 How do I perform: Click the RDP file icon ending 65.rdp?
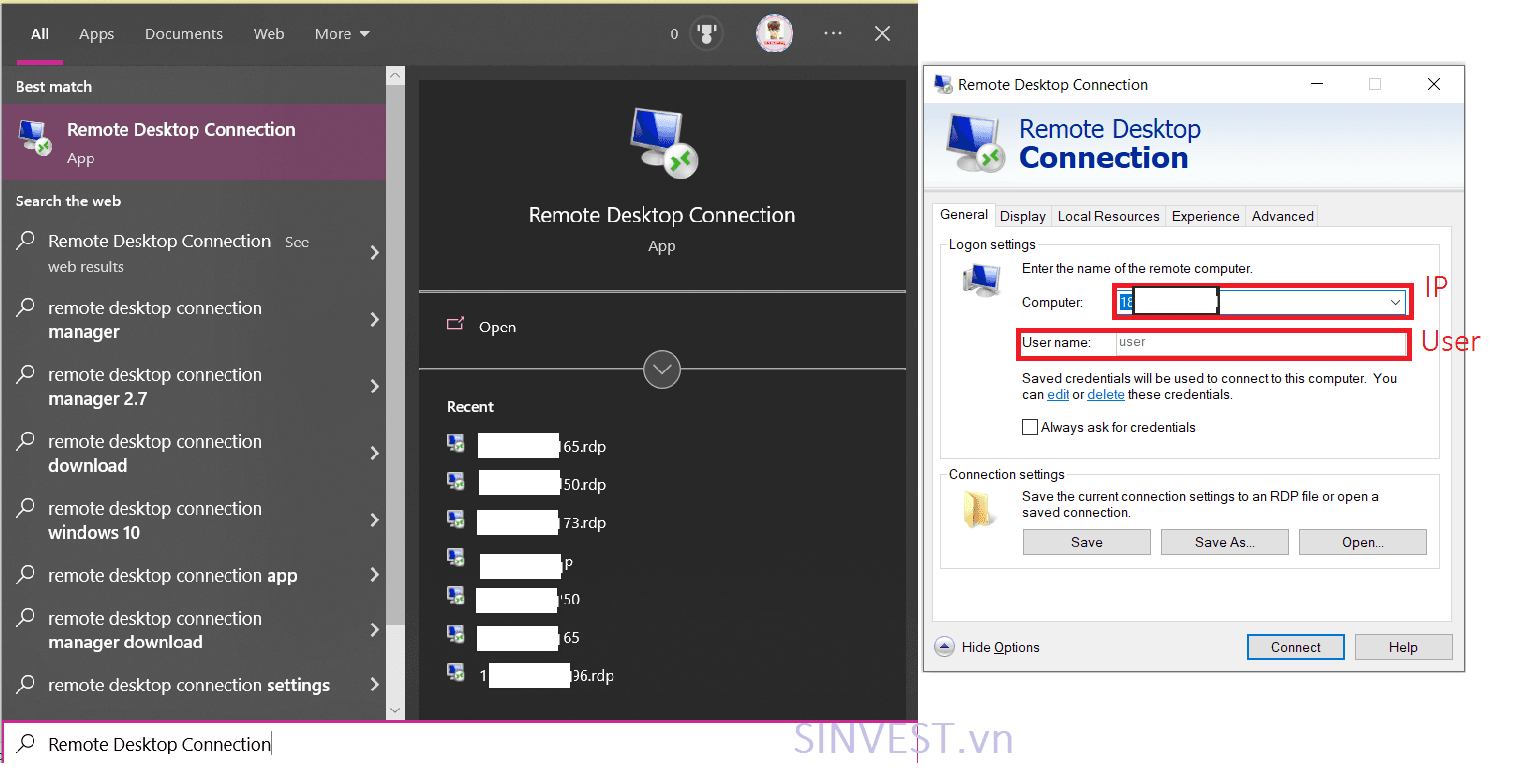click(456, 444)
